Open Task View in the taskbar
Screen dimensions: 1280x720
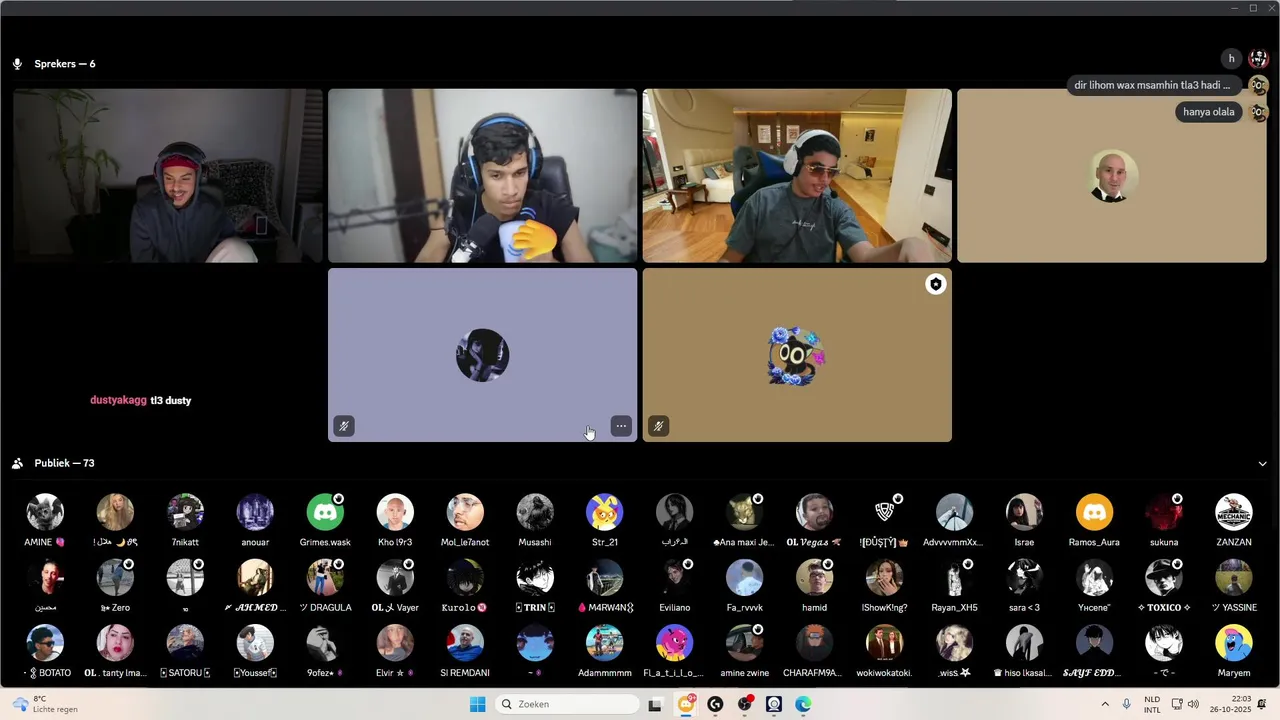(655, 704)
